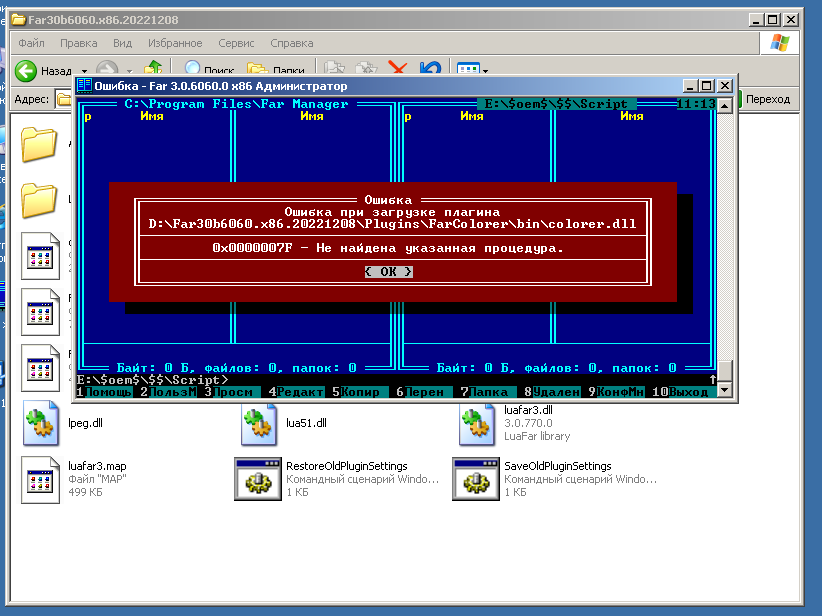The height and width of the screenshot is (616, 822).
Task: Click left panel status Байт: 0 Б line
Action: [x=236, y=368]
